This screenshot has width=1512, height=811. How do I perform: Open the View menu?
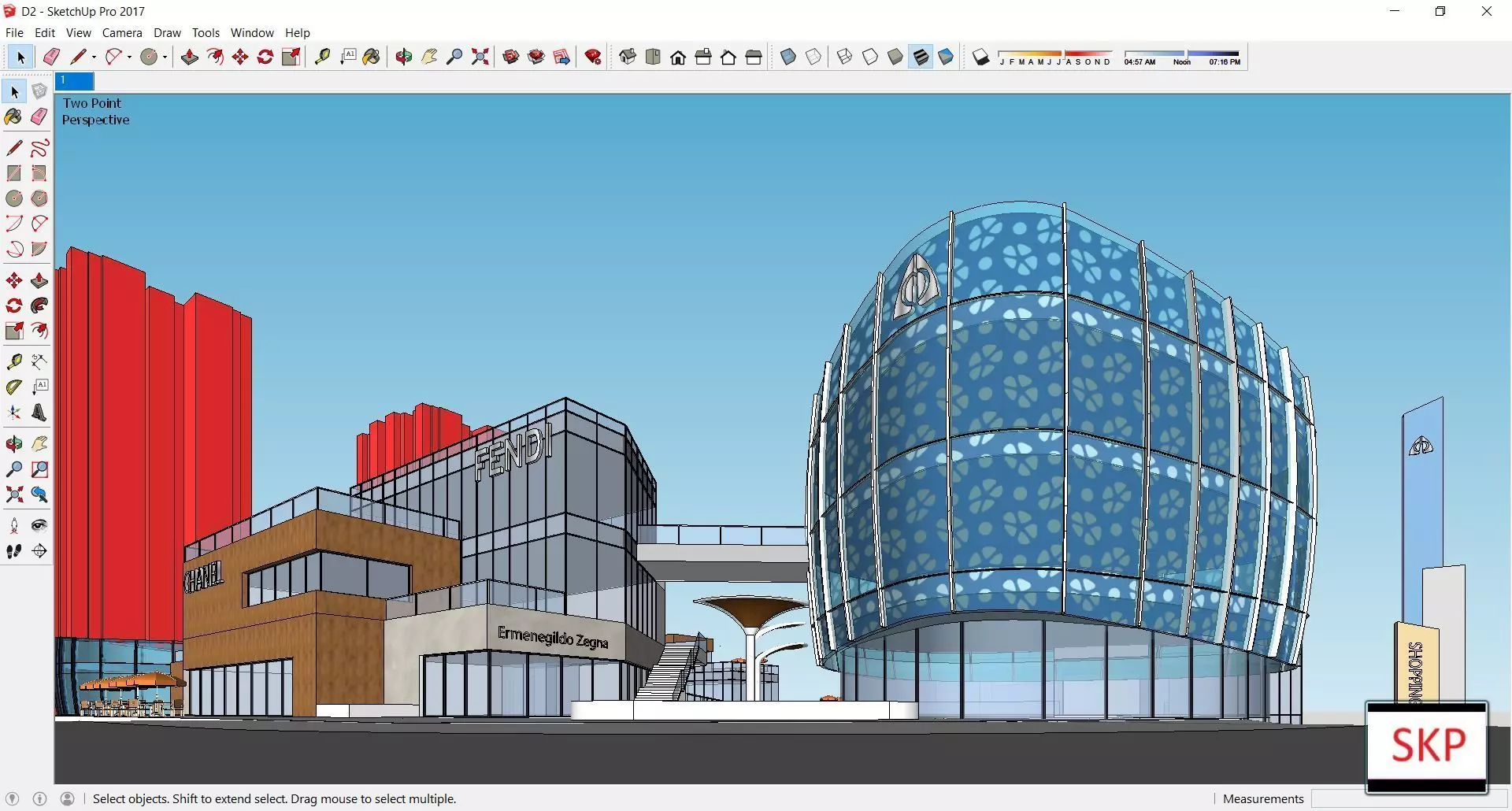[x=78, y=32]
